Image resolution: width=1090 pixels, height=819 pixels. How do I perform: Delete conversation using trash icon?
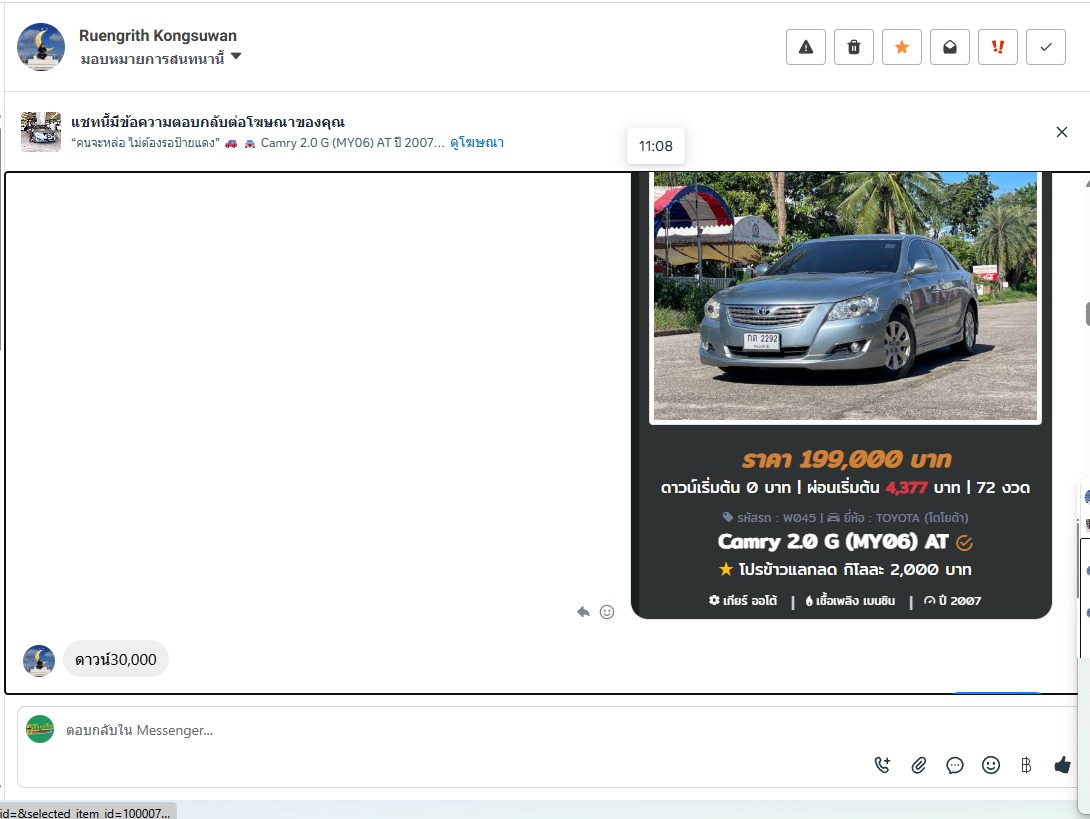(854, 47)
